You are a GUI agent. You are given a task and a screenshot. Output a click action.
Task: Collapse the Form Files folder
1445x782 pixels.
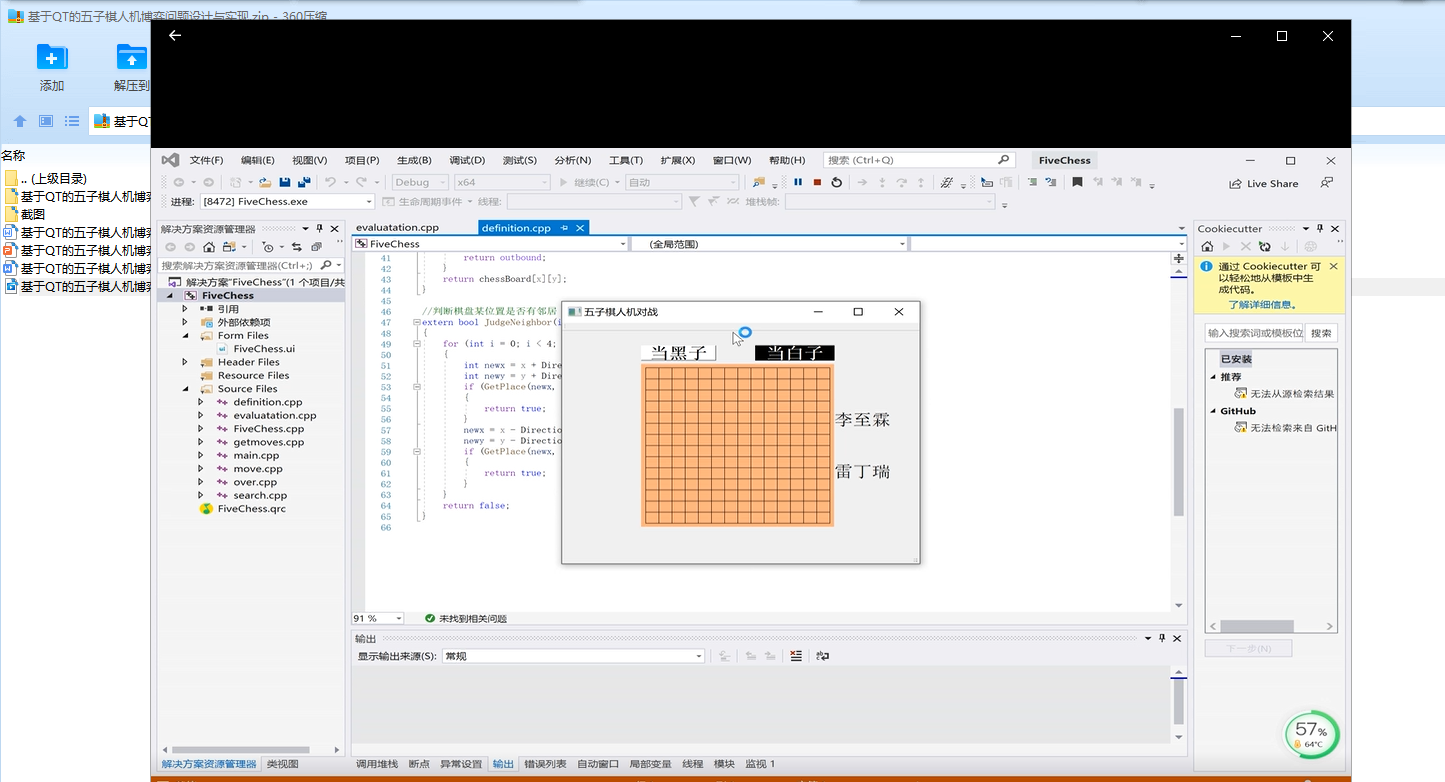pyautogui.click(x=185, y=336)
